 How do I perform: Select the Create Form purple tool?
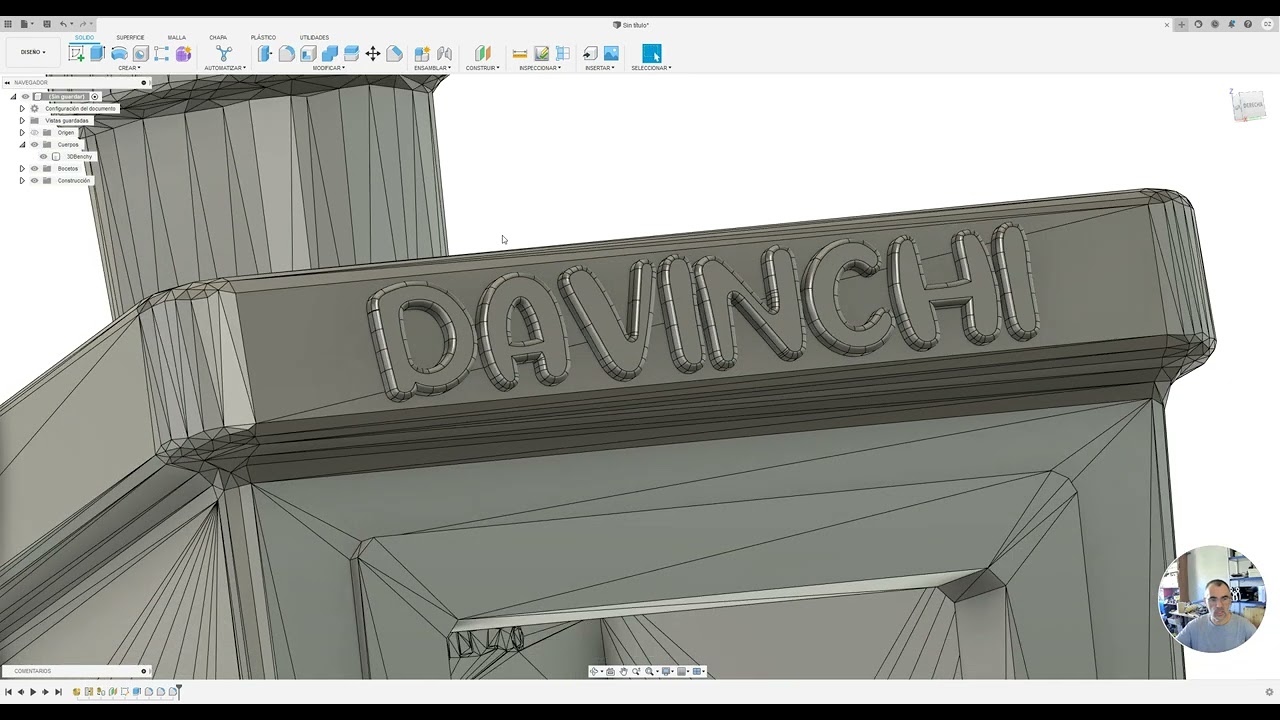(x=183, y=53)
